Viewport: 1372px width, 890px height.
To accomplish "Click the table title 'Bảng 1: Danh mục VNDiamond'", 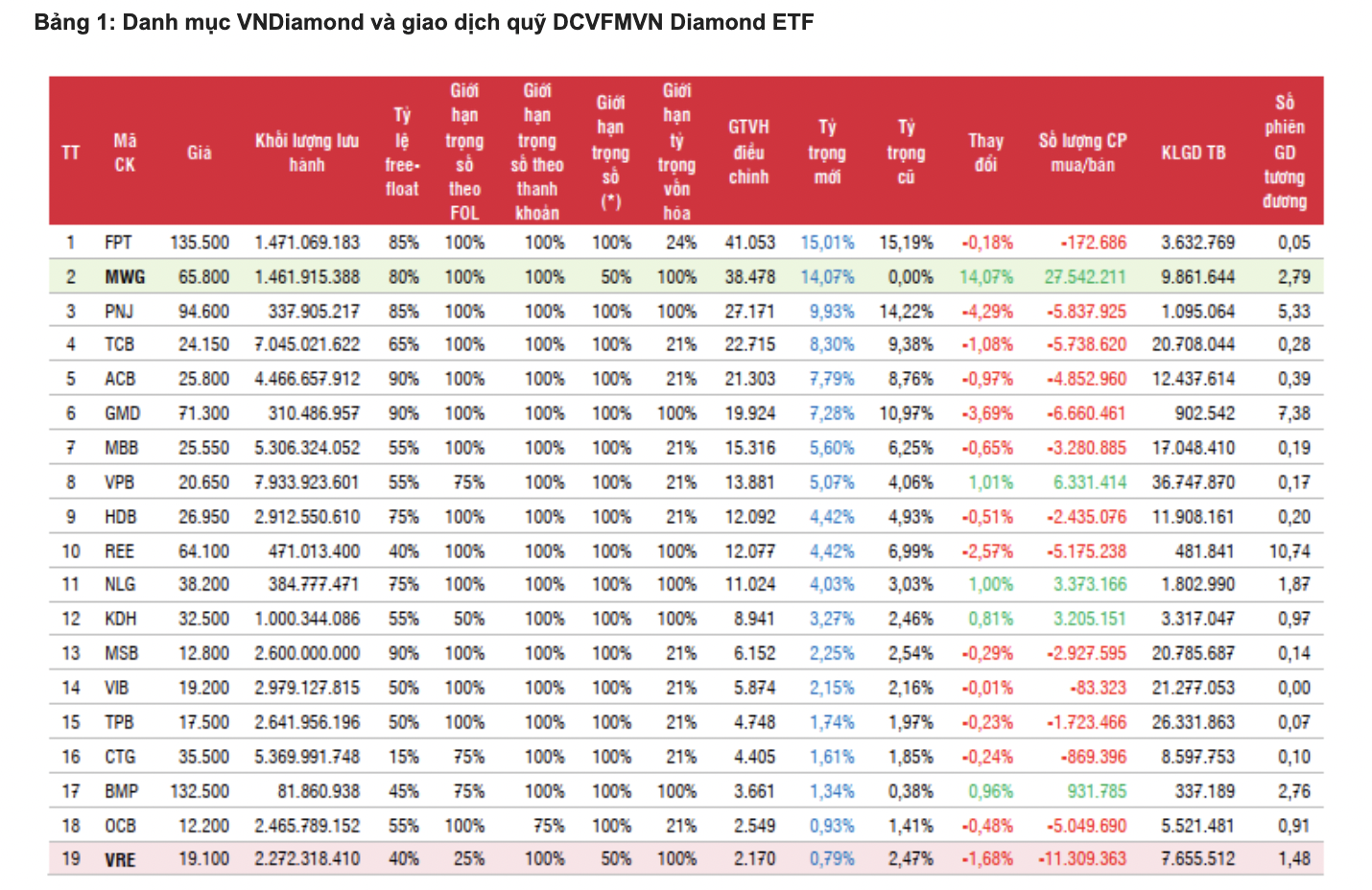I will coord(423,22).
